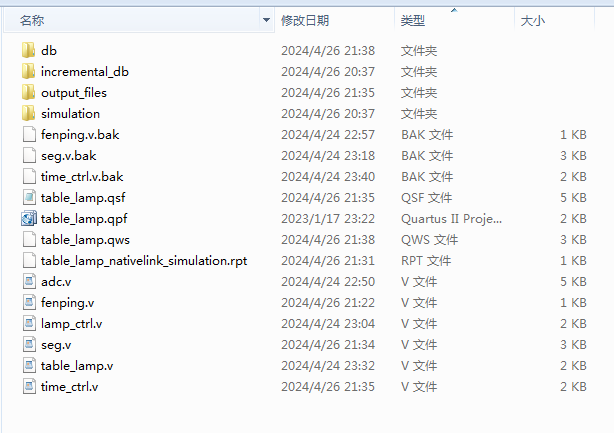The image size is (614, 433).
Task: Select the table_lamp.v file name
Action: point(77,366)
